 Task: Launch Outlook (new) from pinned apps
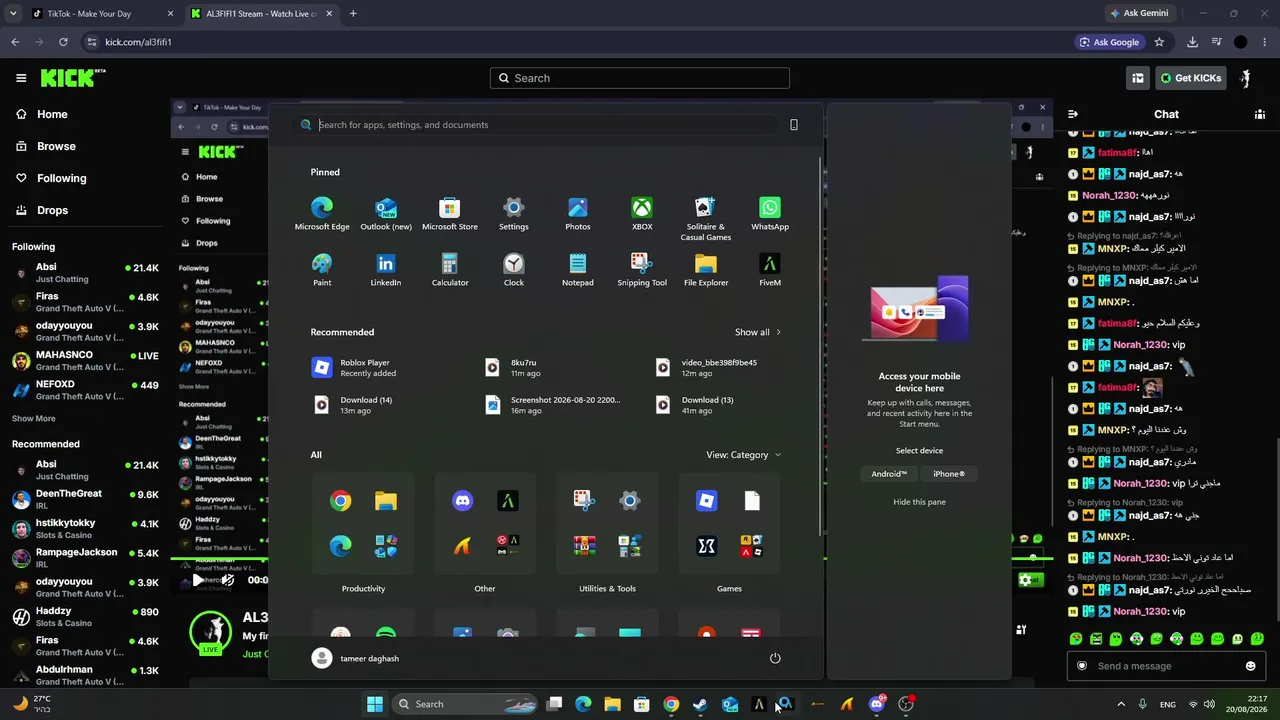386,214
